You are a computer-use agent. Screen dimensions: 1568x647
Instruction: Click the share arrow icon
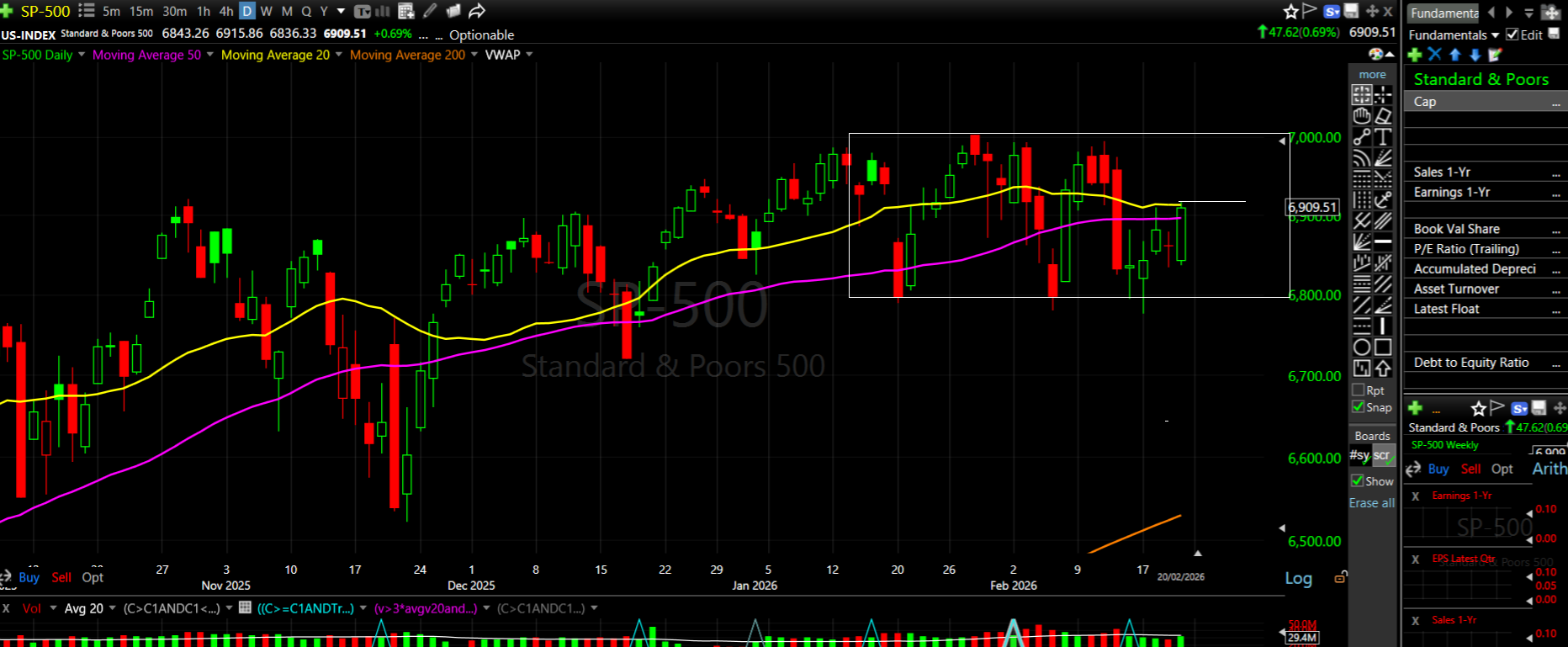[x=477, y=11]
